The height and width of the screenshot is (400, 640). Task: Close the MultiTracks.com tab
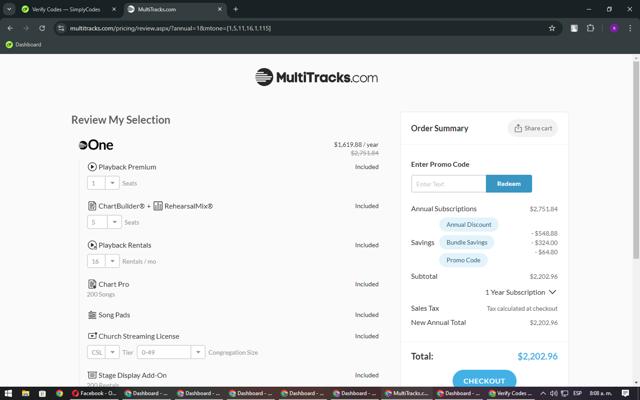pos(220,9)
